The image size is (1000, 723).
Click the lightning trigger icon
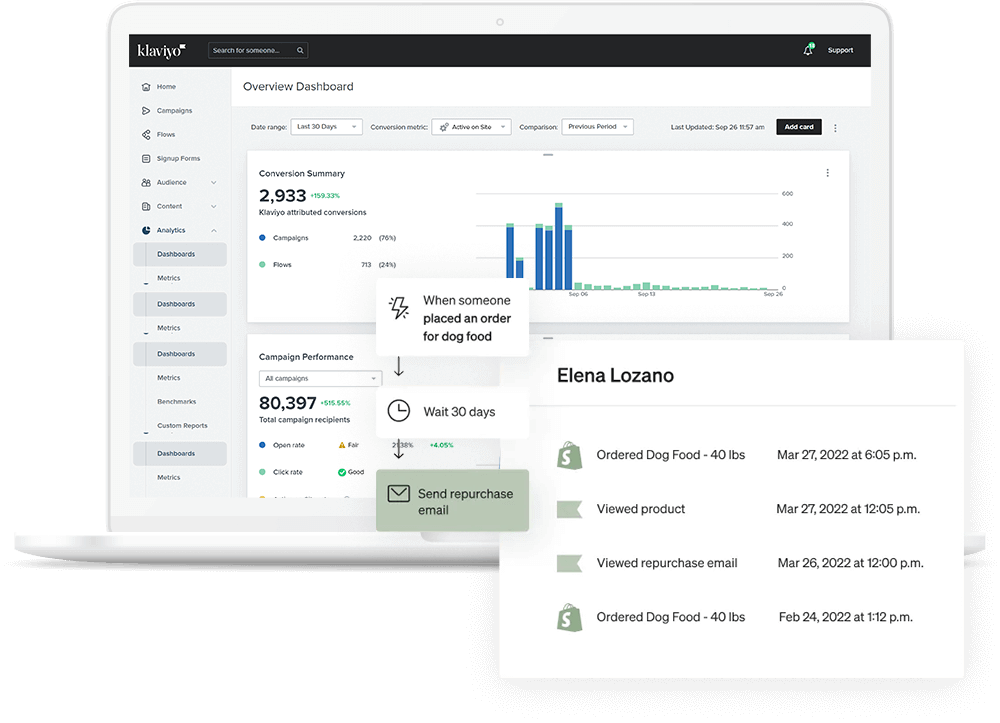(399, 308)
